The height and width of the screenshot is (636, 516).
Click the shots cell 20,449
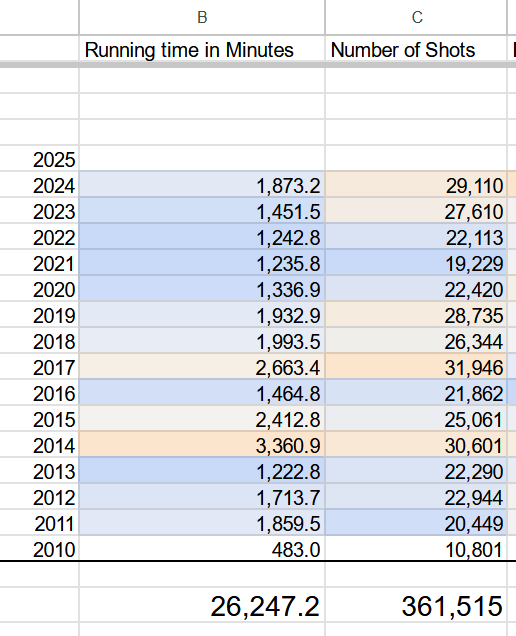coord(416,522)
